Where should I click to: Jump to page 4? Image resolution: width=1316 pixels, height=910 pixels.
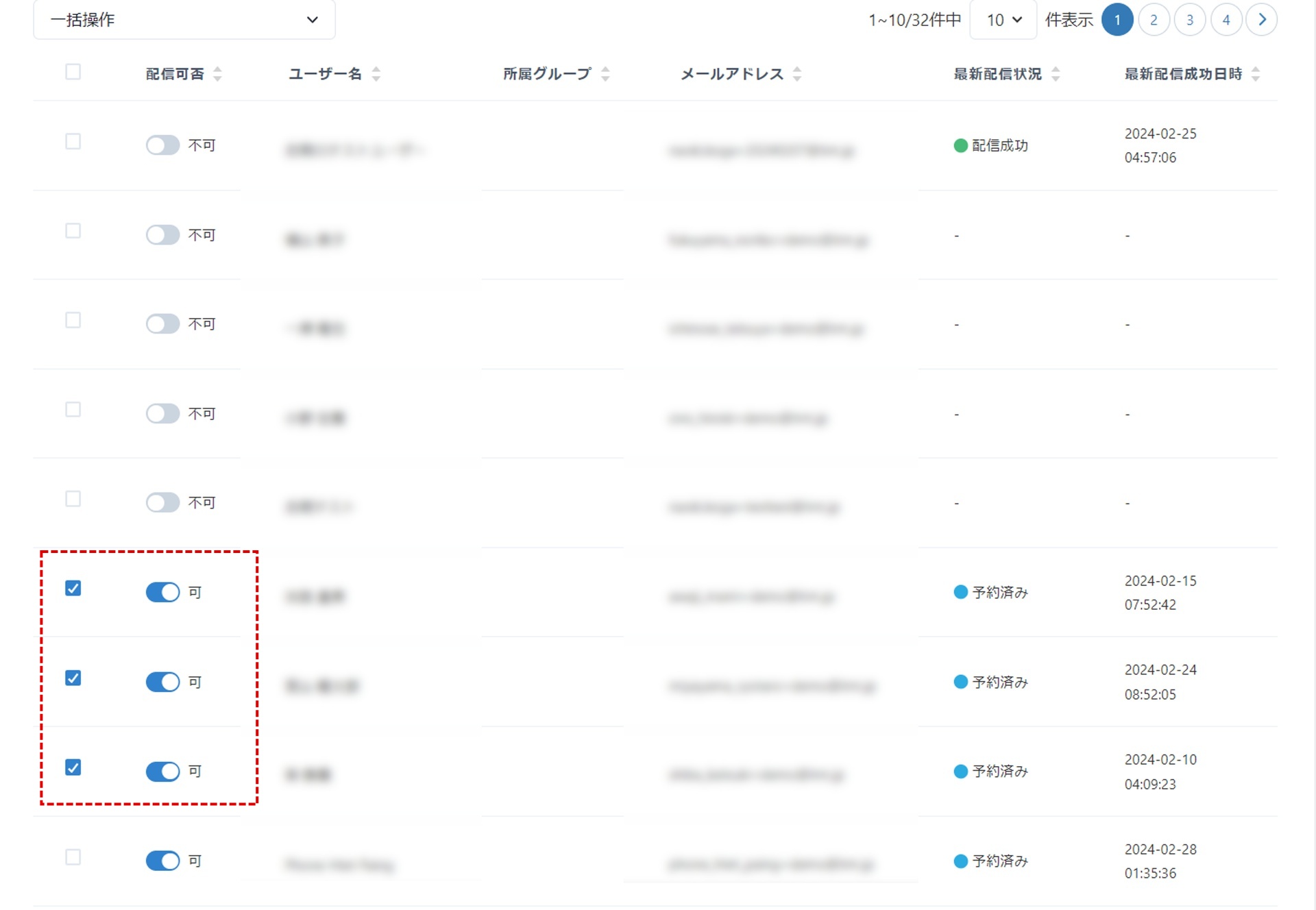[x=1226, y=20]
